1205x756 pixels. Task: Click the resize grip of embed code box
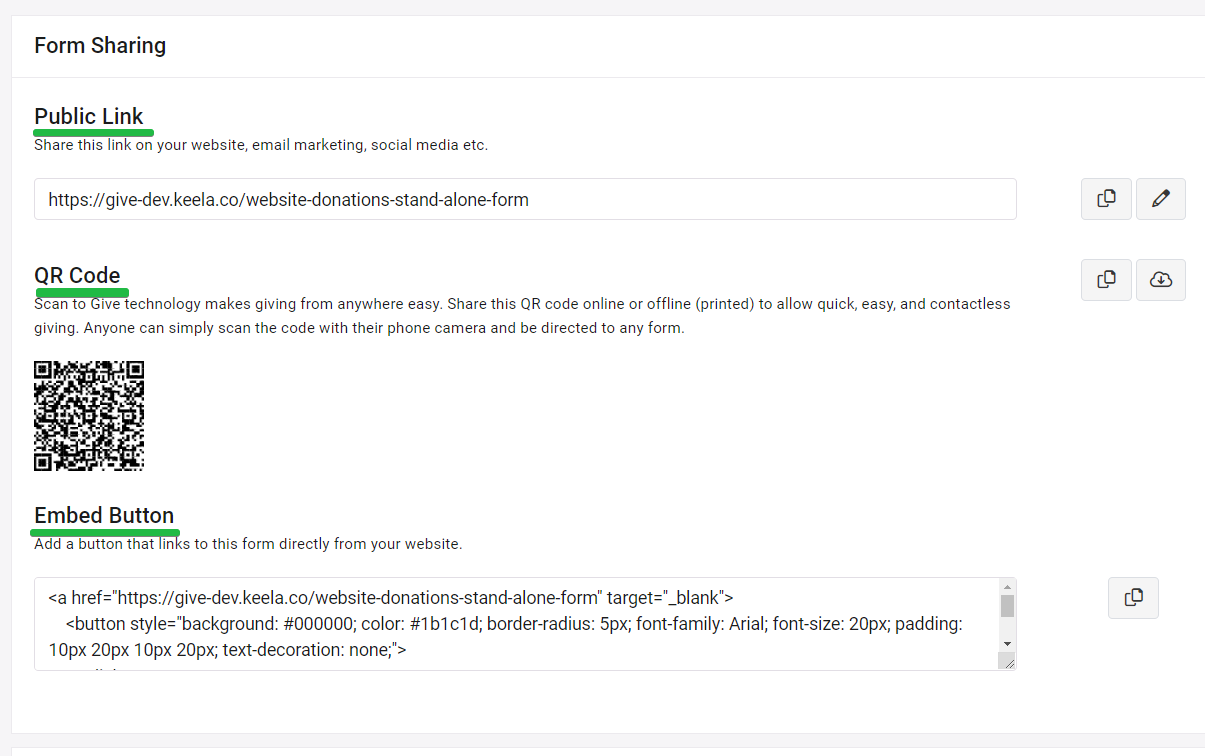1007,662
